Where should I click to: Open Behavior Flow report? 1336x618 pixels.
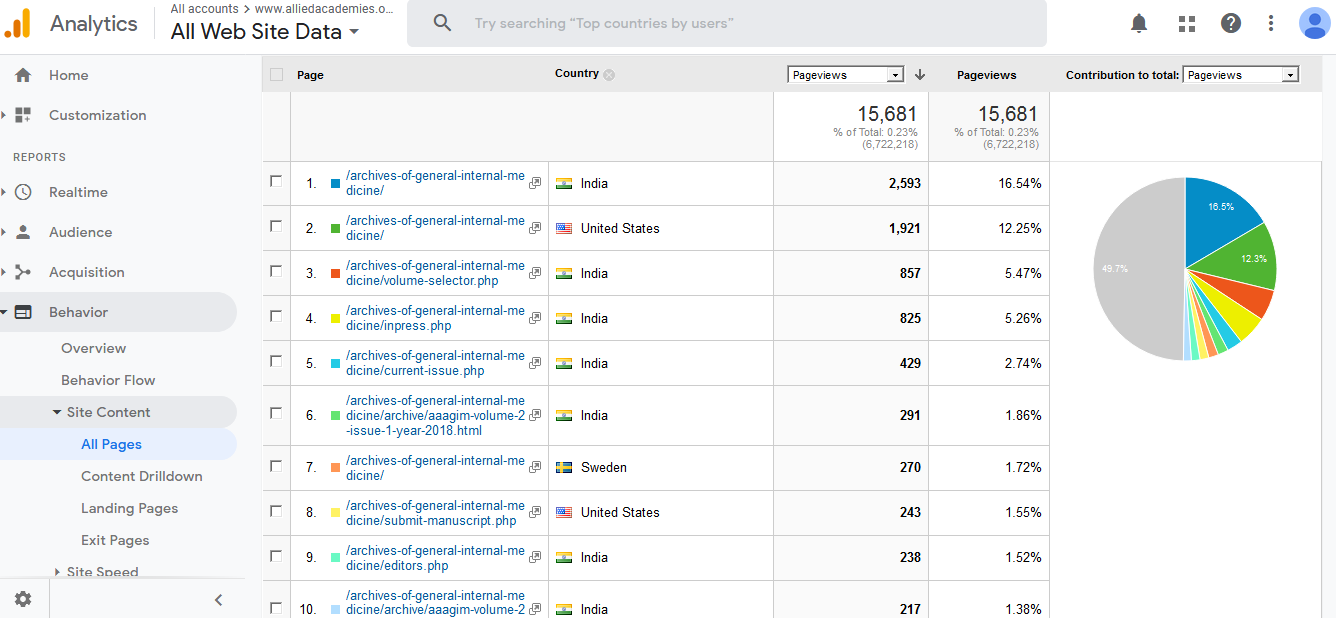click(x=108, y=380)
